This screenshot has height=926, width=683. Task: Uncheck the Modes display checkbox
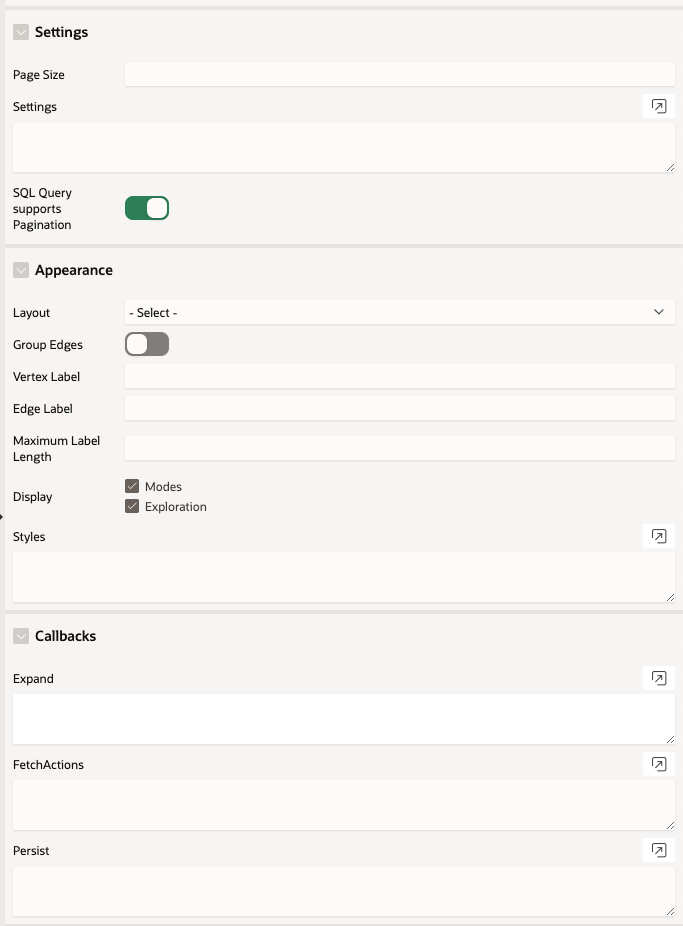tap(132, 486)
